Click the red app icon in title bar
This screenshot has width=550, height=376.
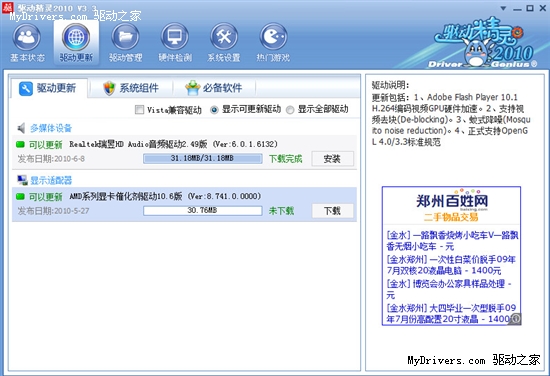pyautogui.click(x=8, y=7)
